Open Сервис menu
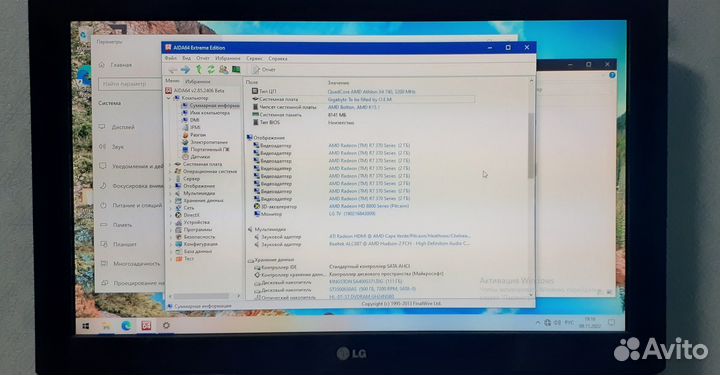Viewport: 720px width, 375px height. coord(254,59)
